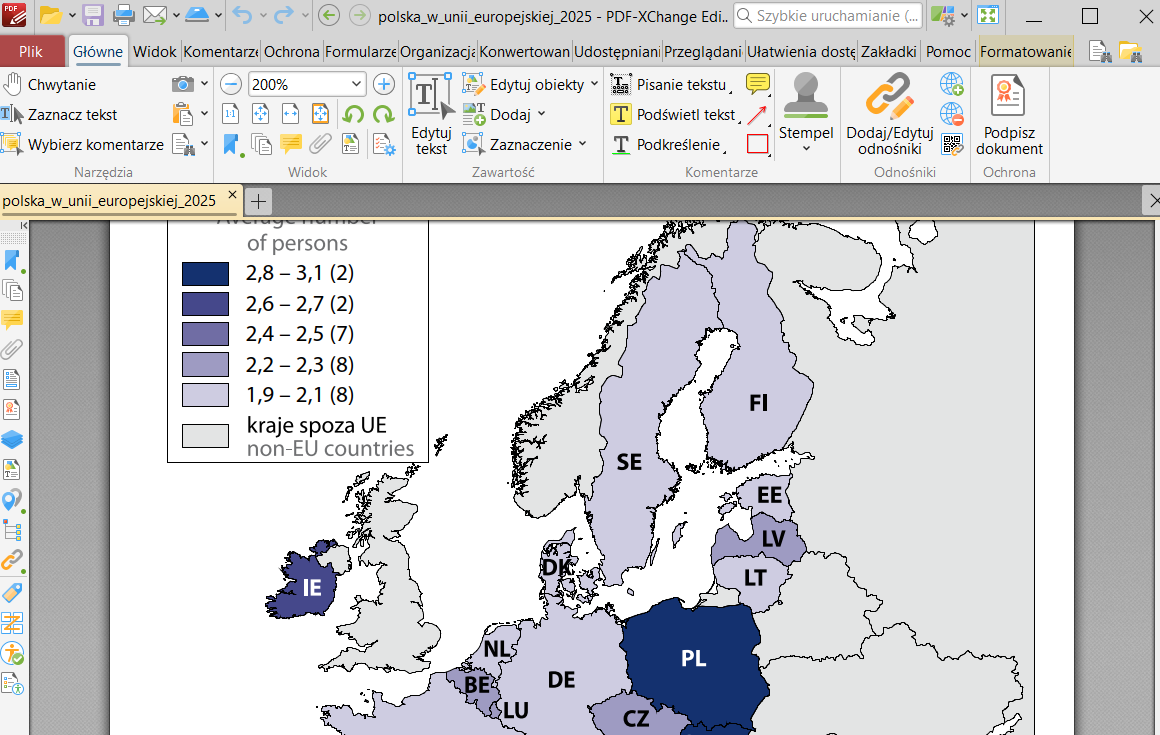Viewport: 1160px width, 735px height.
Task: Click the 2,4 – 2,5 legend color swatch
Action: (x=205, y=334)
